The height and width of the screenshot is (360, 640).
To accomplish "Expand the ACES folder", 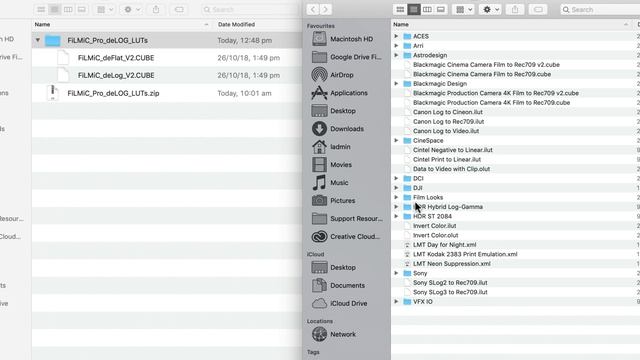I will pos(396,36).
